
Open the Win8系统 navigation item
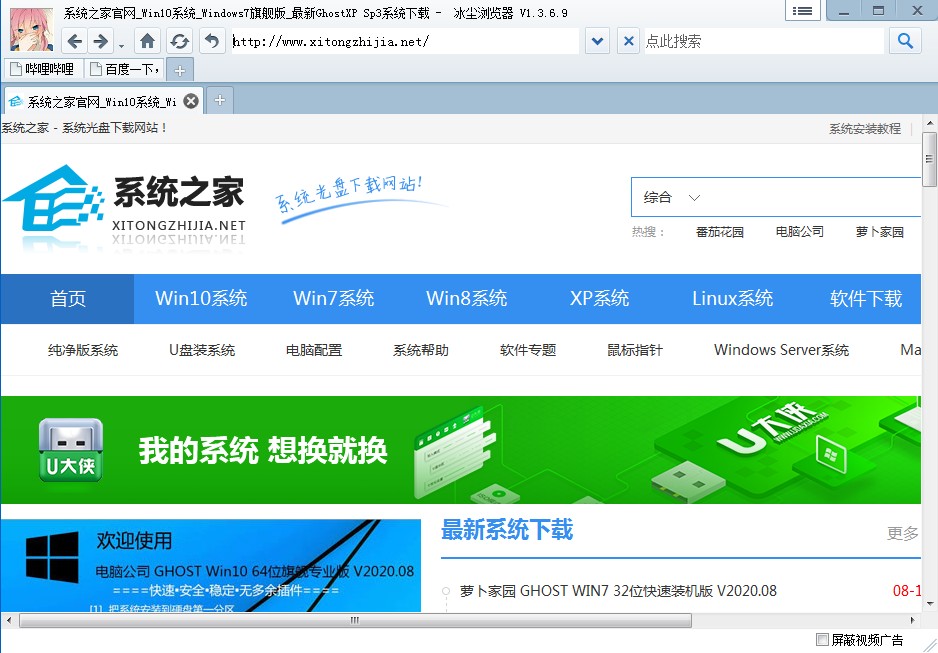click(467, 299)
